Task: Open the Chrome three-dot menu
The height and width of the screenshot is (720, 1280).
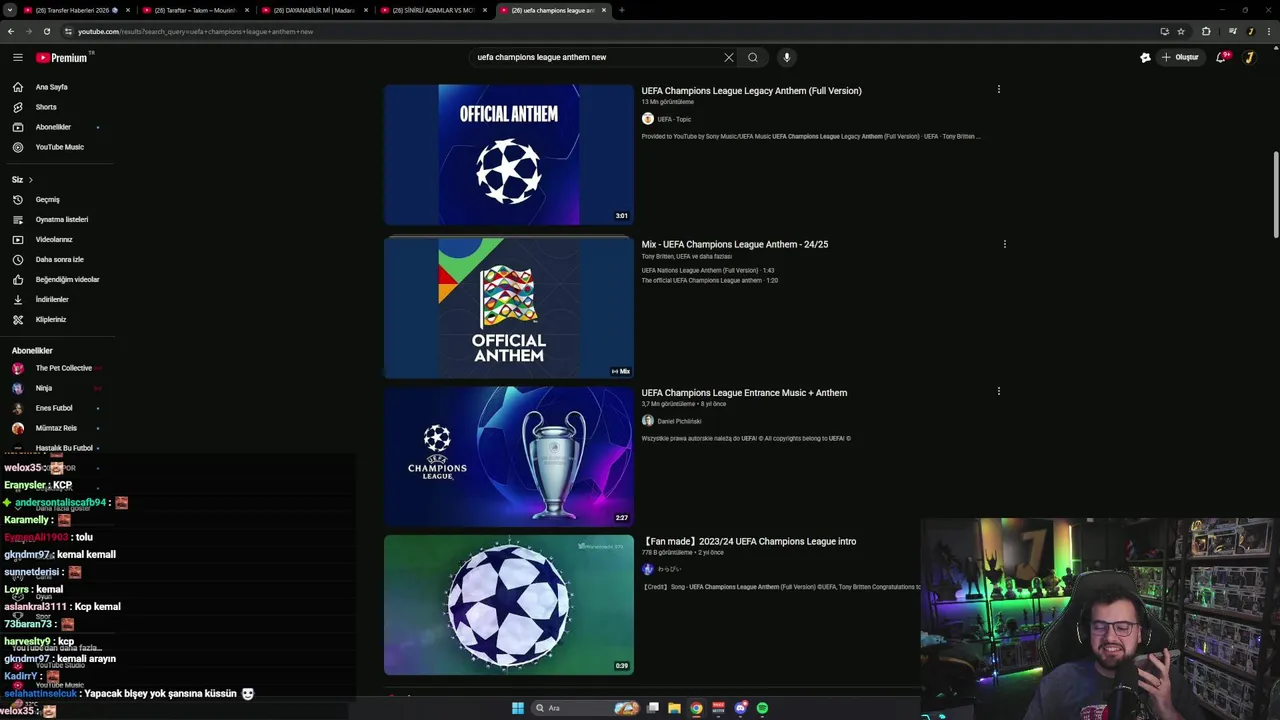Action: click(x=1270, y=31)
